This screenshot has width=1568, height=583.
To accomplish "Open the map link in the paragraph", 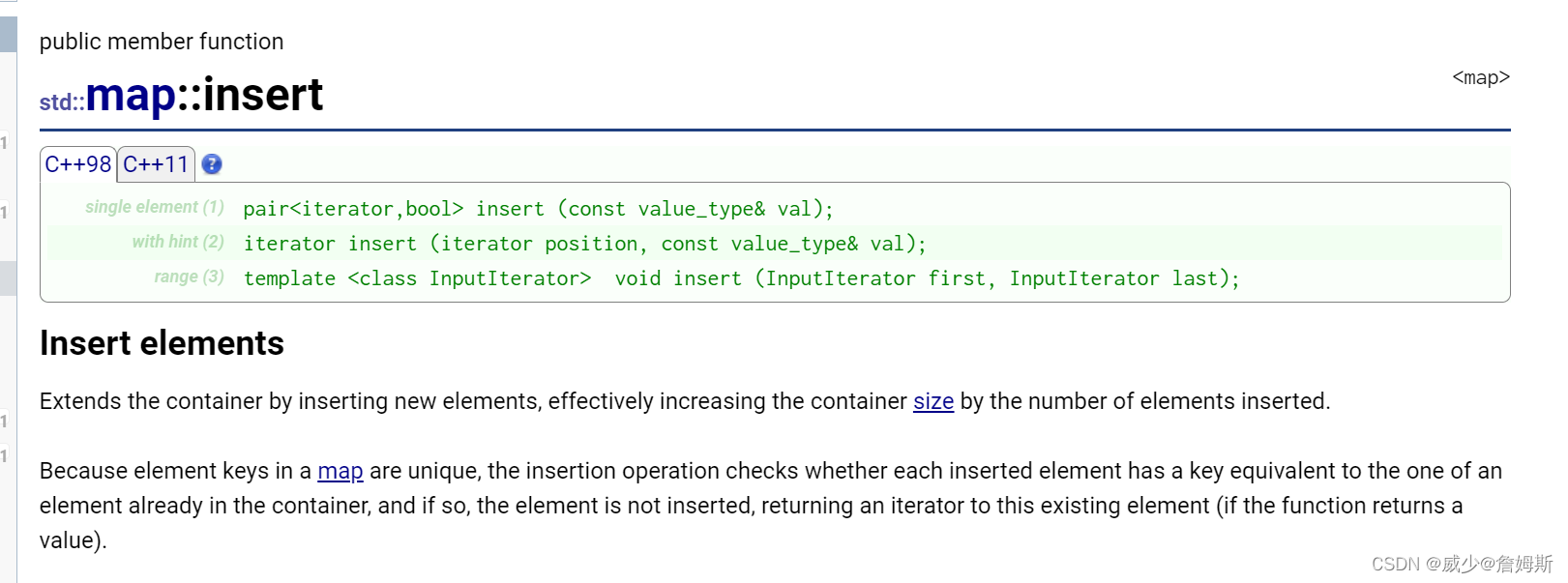I will (x=340, y=471).
